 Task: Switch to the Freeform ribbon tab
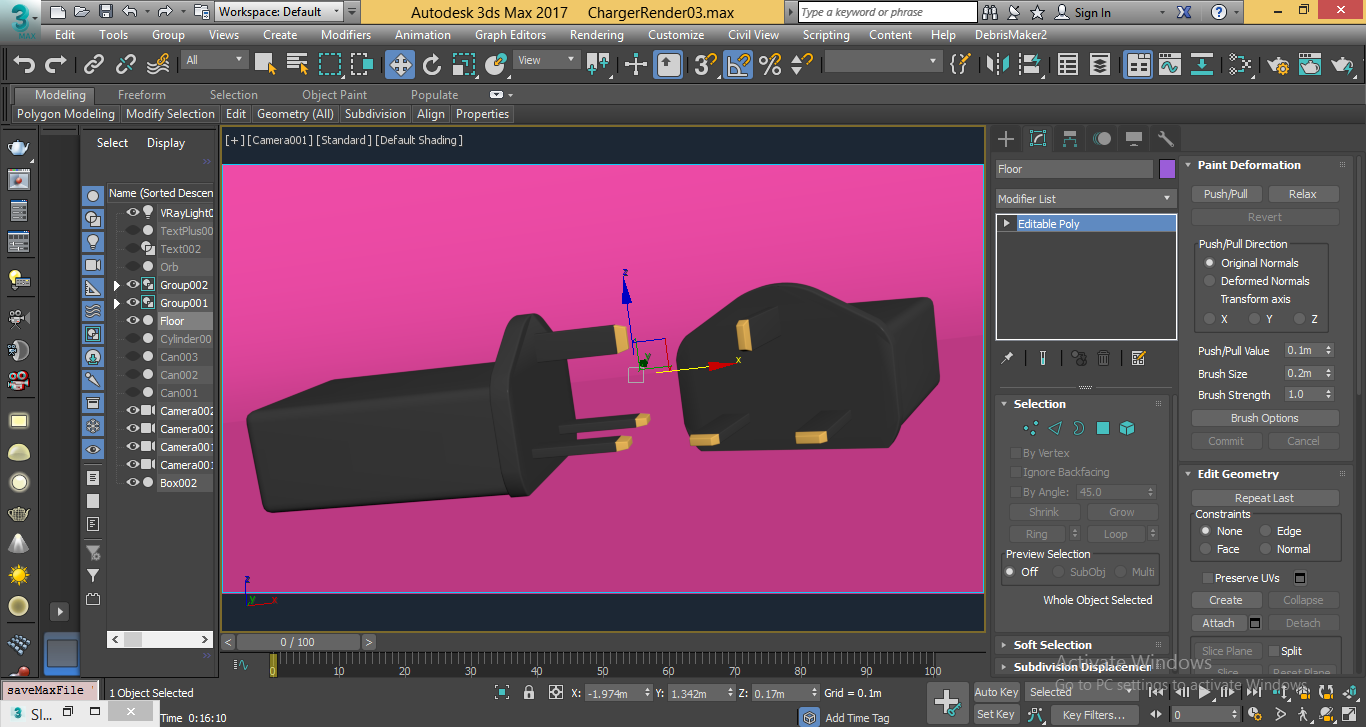142,95
